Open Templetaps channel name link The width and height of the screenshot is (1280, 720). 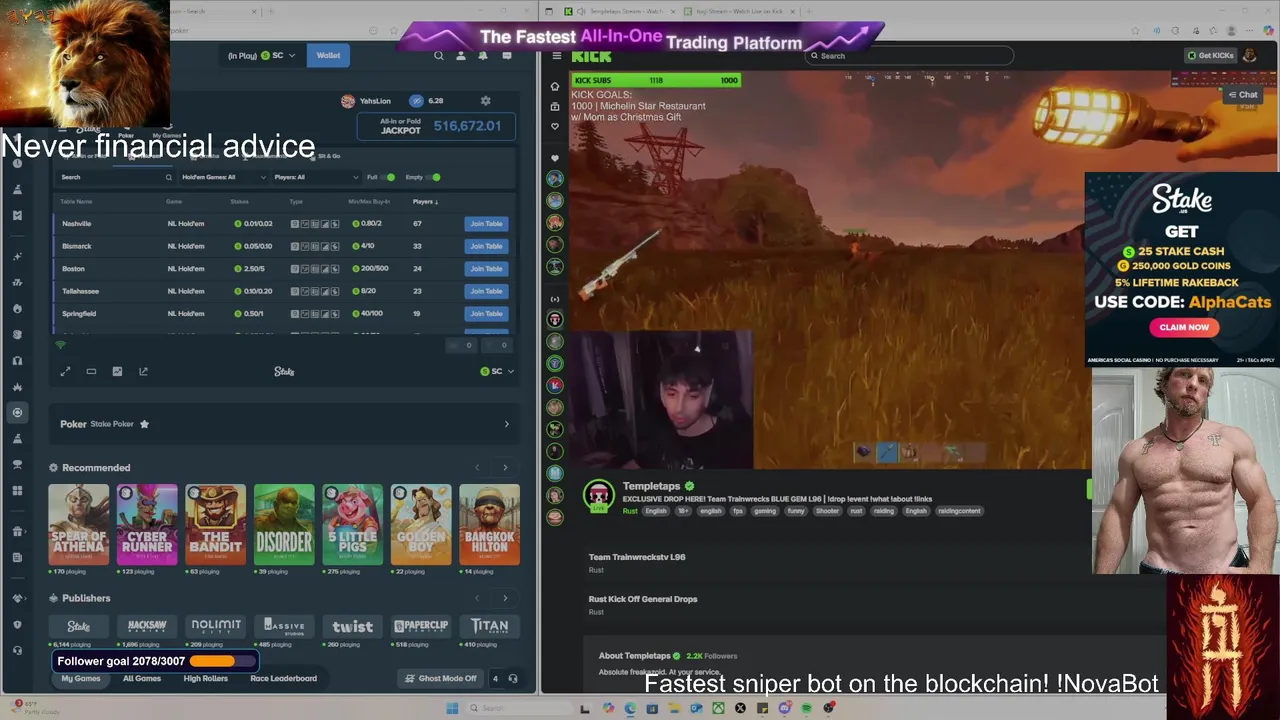pos(651,487)
